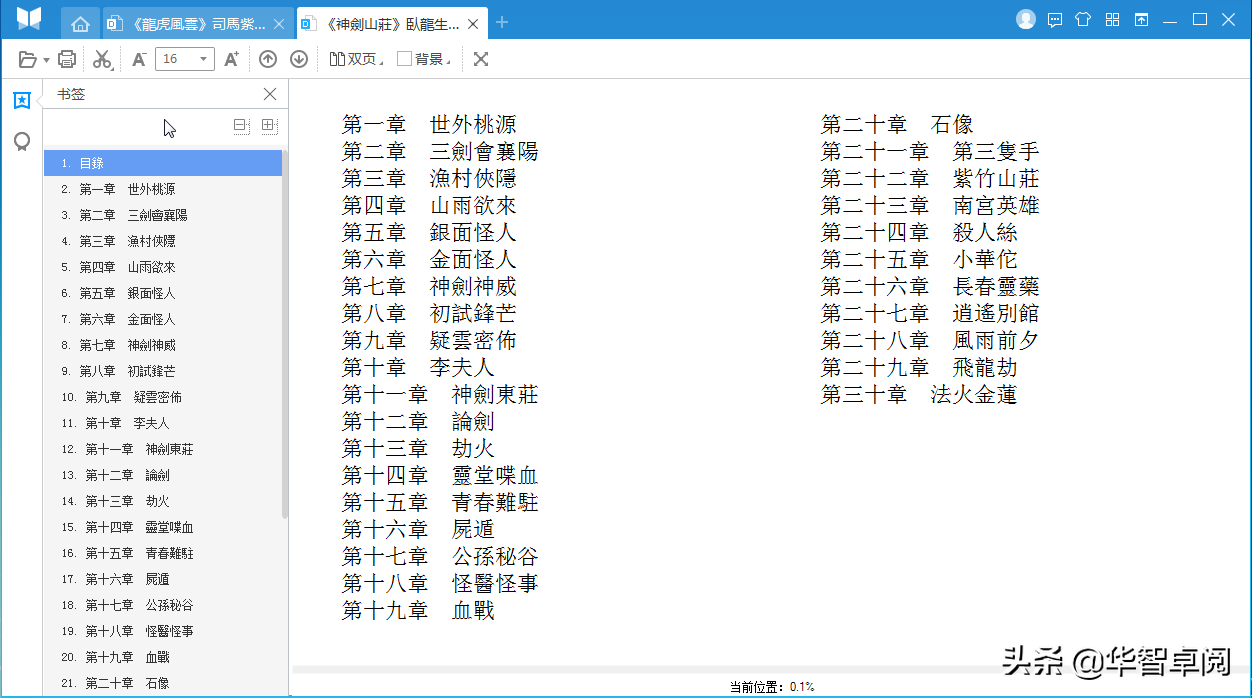This screenshot has height=698, width=1252.
Task: Click the 书签 panel title
Action: point(71,94)
